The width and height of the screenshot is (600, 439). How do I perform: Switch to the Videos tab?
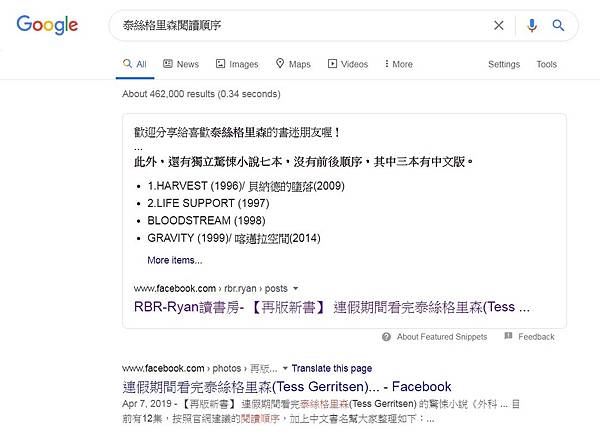tap(348, 64)
